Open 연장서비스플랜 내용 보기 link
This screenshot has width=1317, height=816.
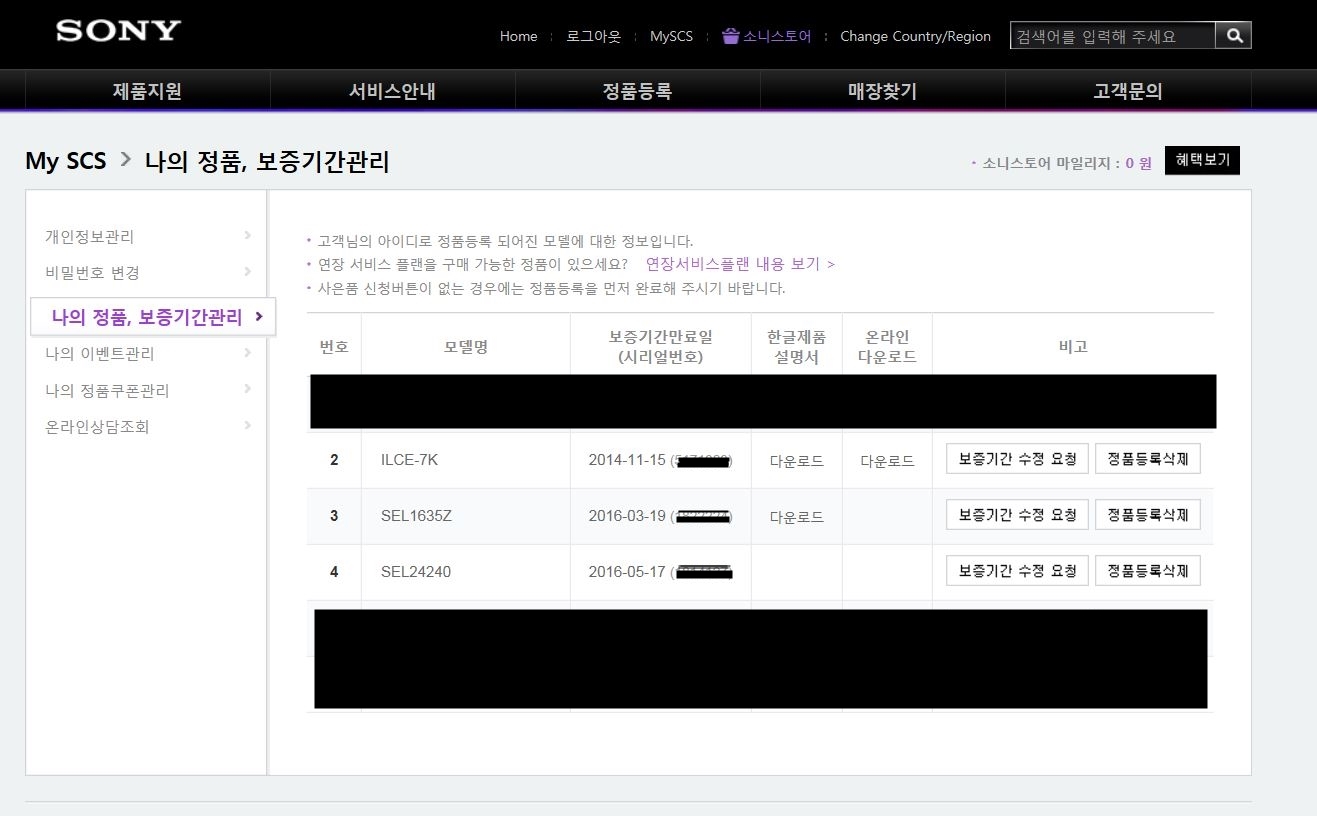[x=739, y=264]
